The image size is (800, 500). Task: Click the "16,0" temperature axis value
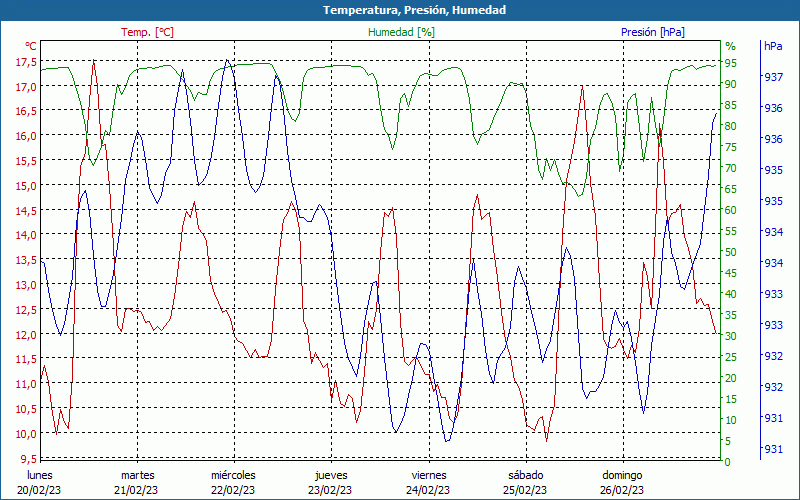click(26, 136)
